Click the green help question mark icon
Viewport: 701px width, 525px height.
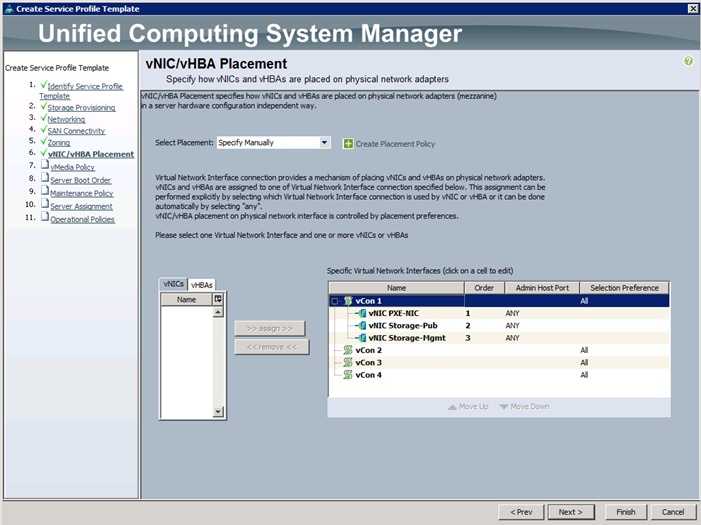tap(688, 61)
